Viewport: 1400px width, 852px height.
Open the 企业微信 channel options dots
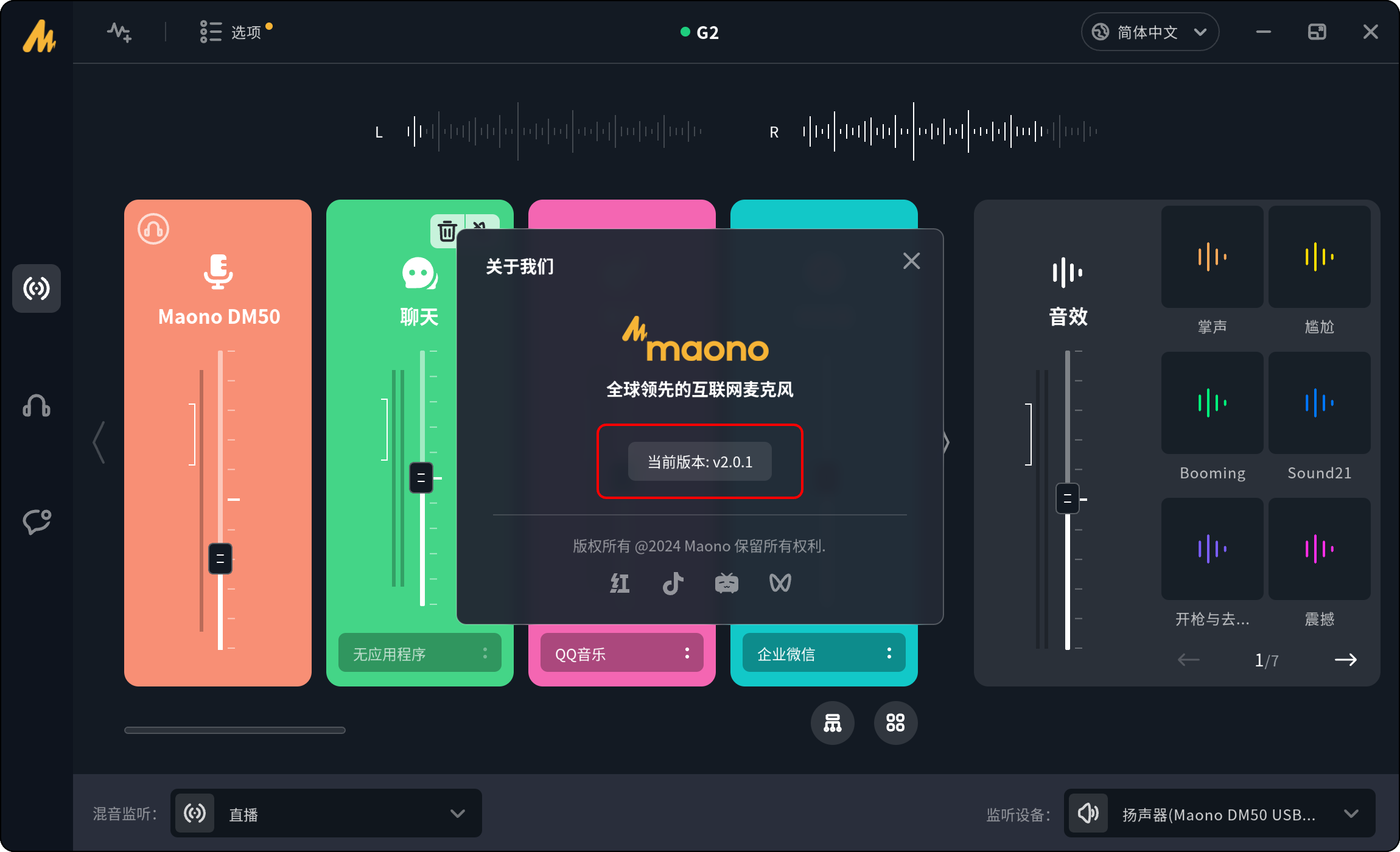(x=889, y=654)
